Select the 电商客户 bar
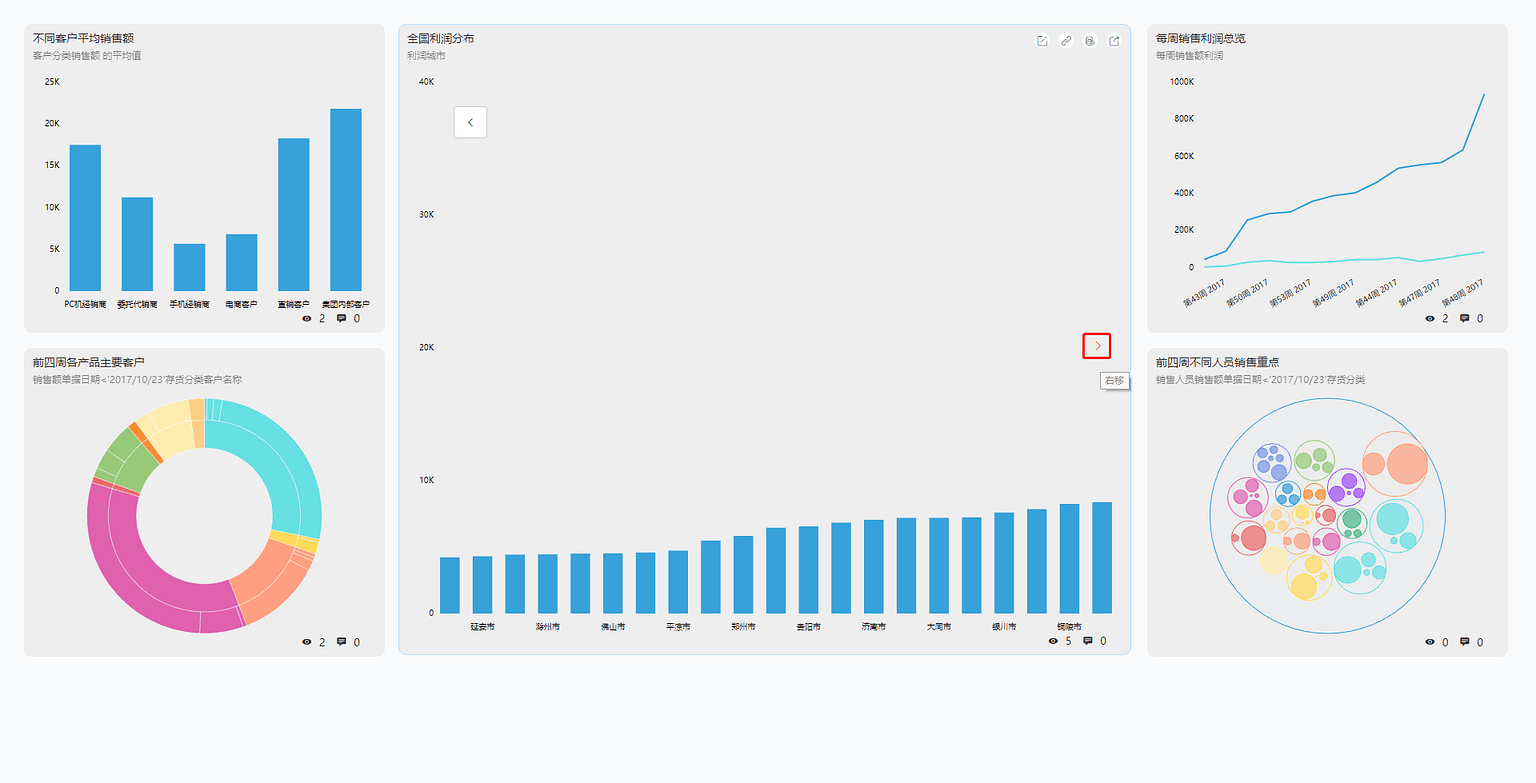The width and height of the screenshot is (1536, 783). tap(241, 263)
